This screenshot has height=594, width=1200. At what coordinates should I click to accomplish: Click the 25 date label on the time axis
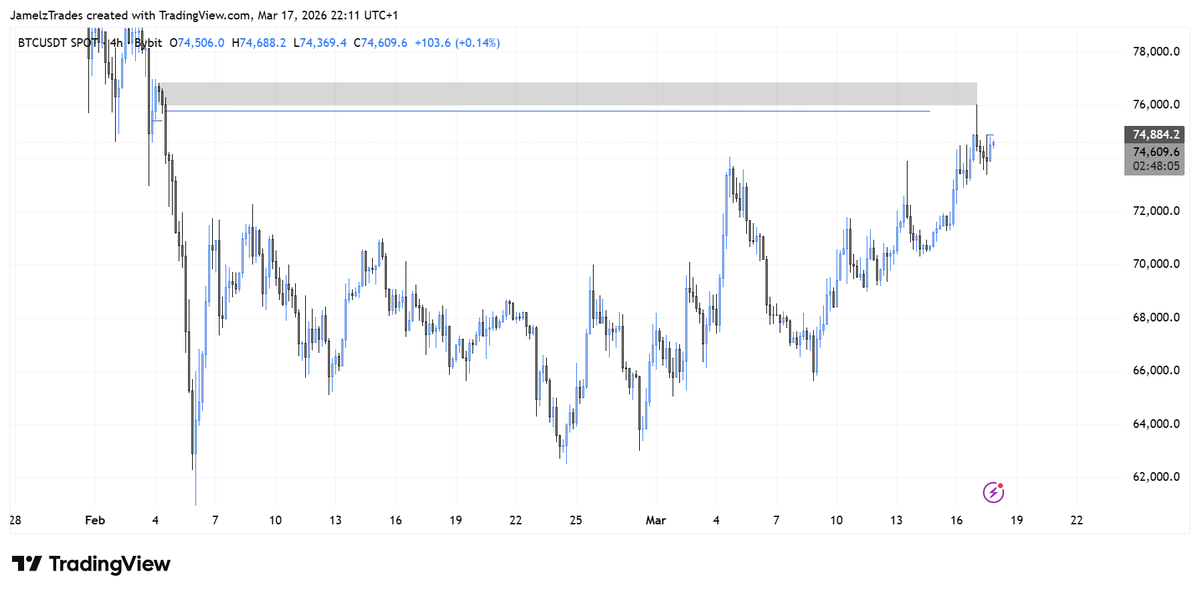click(576, 520)
